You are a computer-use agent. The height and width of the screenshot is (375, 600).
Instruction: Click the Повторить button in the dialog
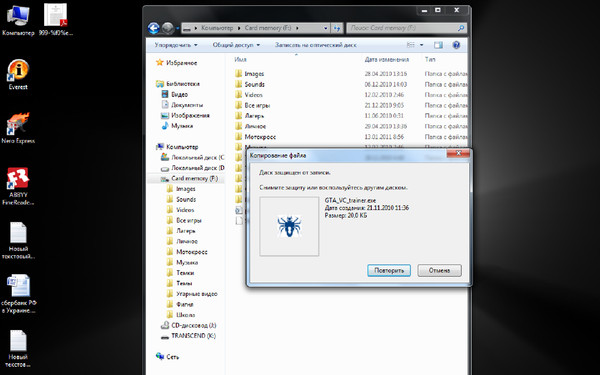[389, 270]
